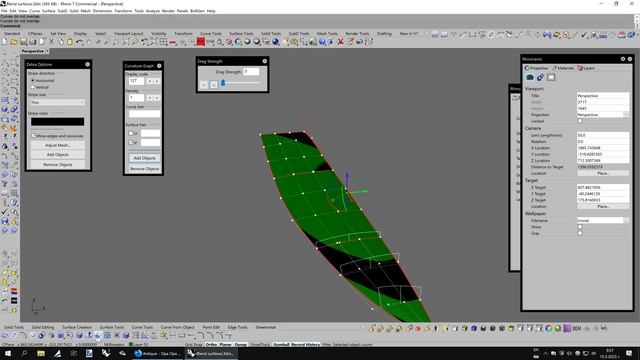The width and height of the screenshot is (640, 360).
Task: Toggle Record History in the status bar
Action: click(305, 344)
